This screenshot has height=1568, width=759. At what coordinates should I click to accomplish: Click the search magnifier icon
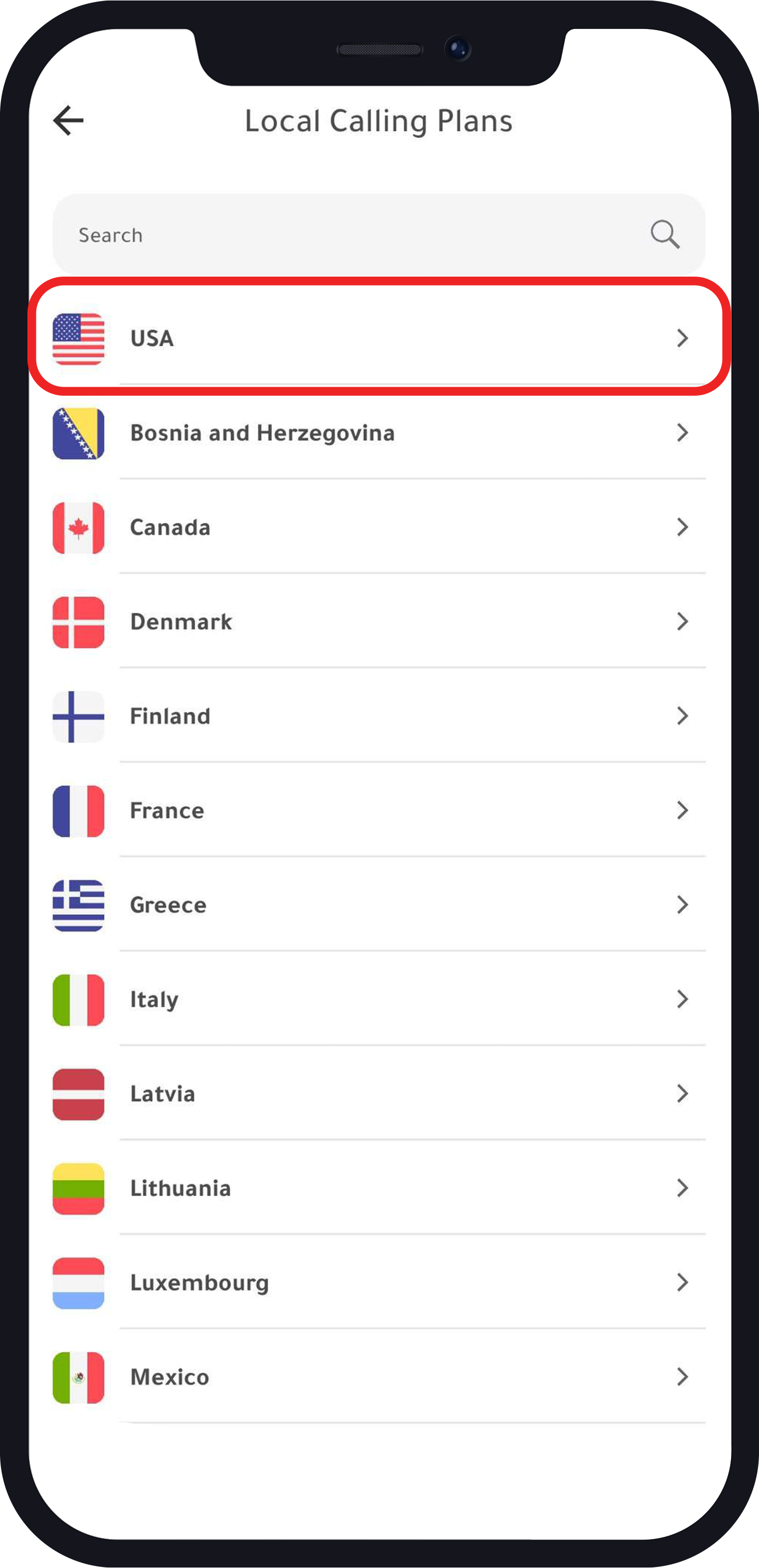tap(665, 235)
